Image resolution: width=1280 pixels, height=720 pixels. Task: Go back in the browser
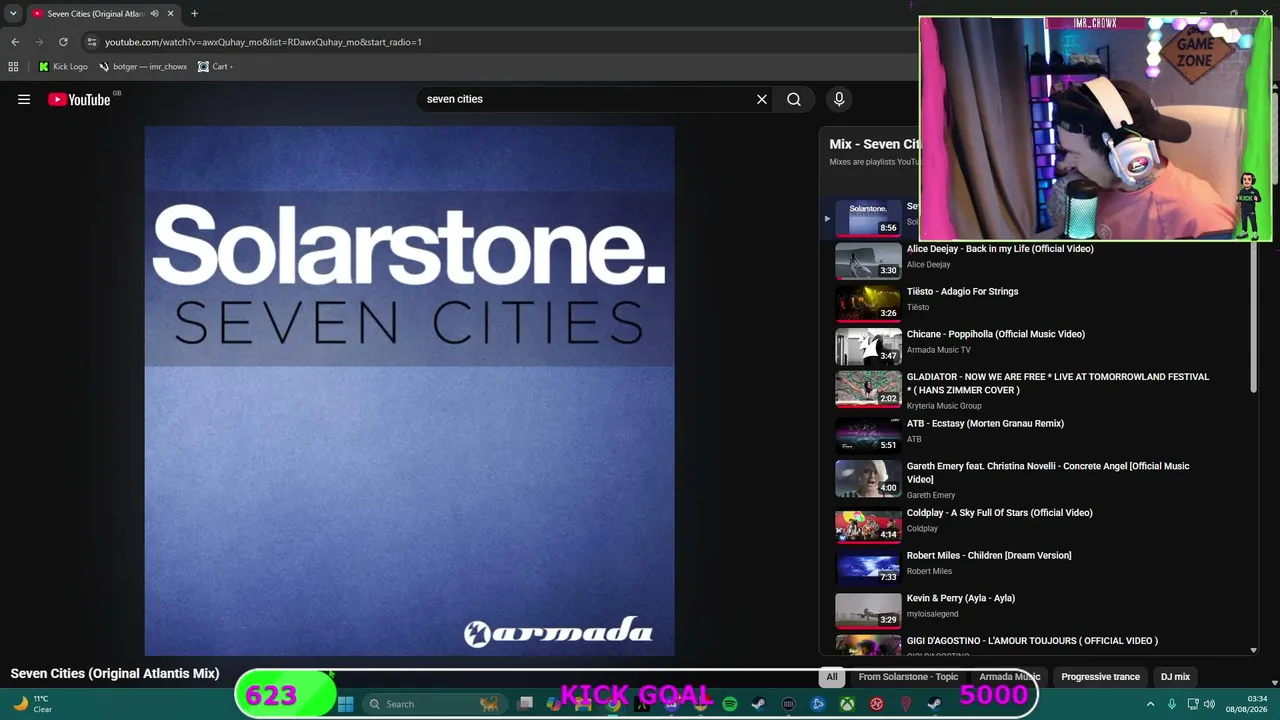15,42
